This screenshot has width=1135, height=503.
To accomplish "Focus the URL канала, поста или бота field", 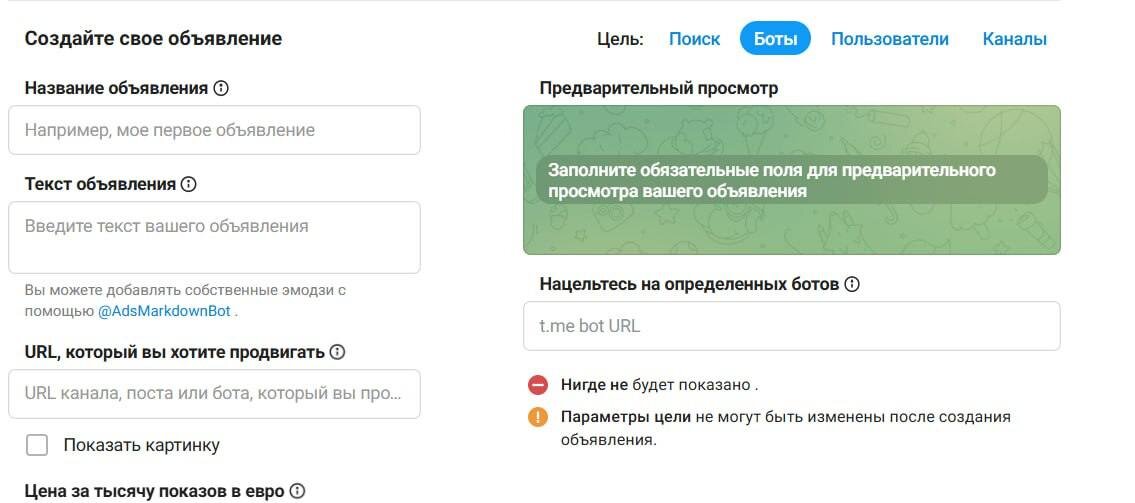I will [214, 394].
